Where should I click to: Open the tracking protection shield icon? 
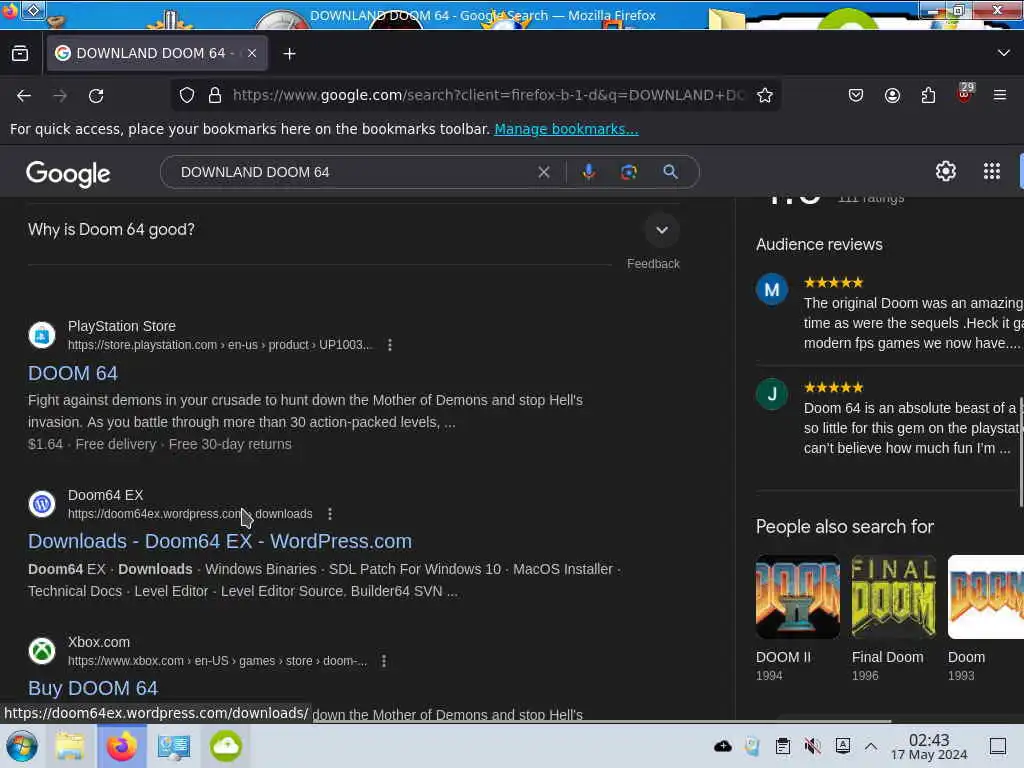point(187,95)
